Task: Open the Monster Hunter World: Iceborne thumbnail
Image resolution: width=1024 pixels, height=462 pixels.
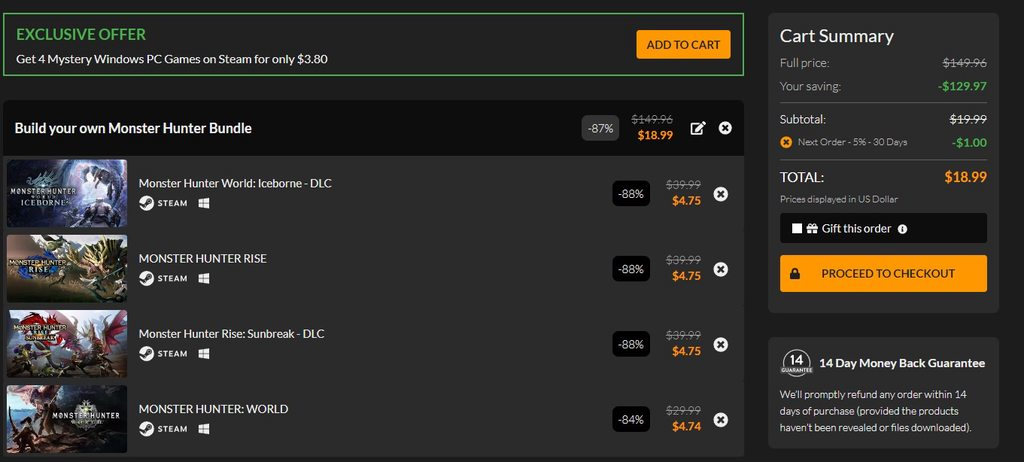Action: [x=67, y=194]
